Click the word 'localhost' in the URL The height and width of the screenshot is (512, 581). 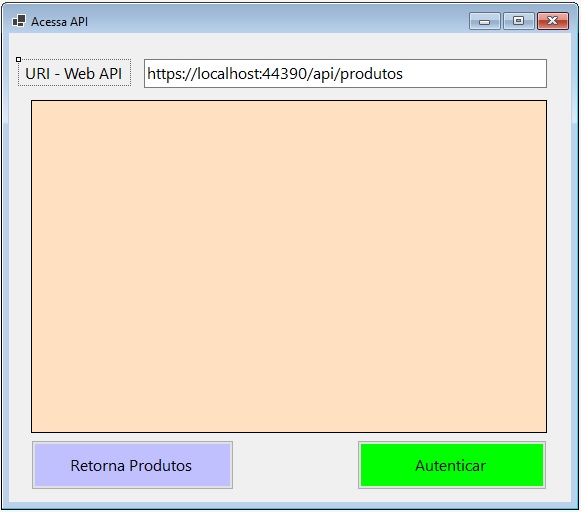(229, 73)
